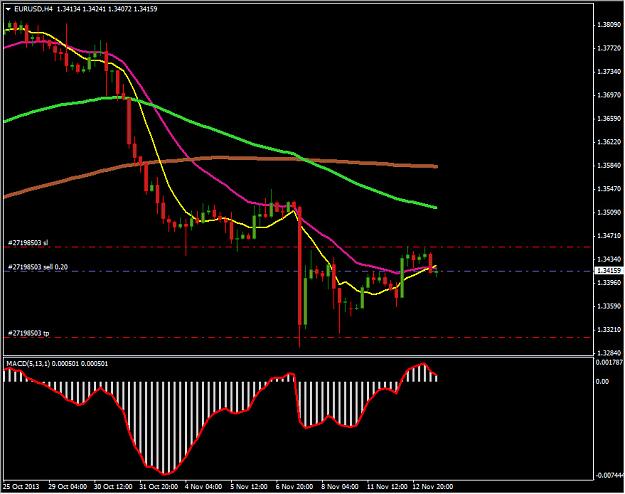This screenshot has height=494, width=625.
Task: Click the MACD(5,13,1) indicator label
Action: [x=28, y=364]
